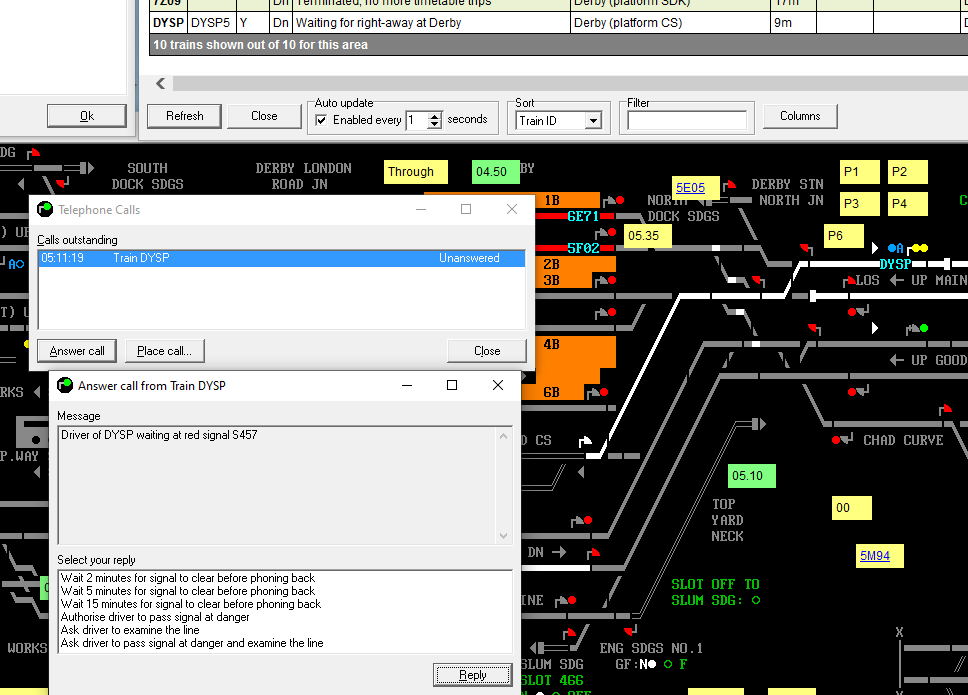Click the 5E05 train link
Viewport: 968px width, 695px height.
point(690,188)
